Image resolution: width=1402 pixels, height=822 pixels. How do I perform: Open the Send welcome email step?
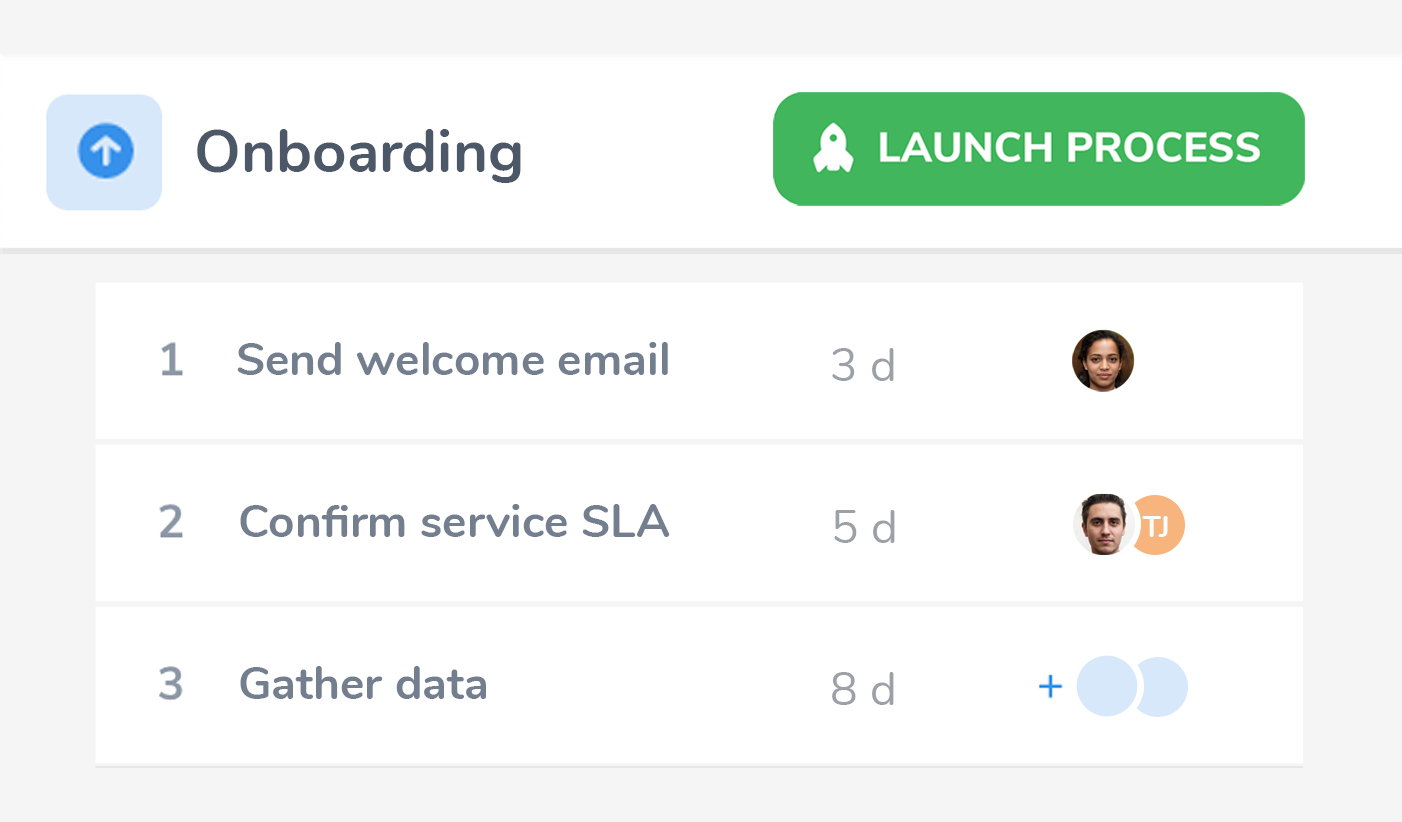tap(452, 360)
